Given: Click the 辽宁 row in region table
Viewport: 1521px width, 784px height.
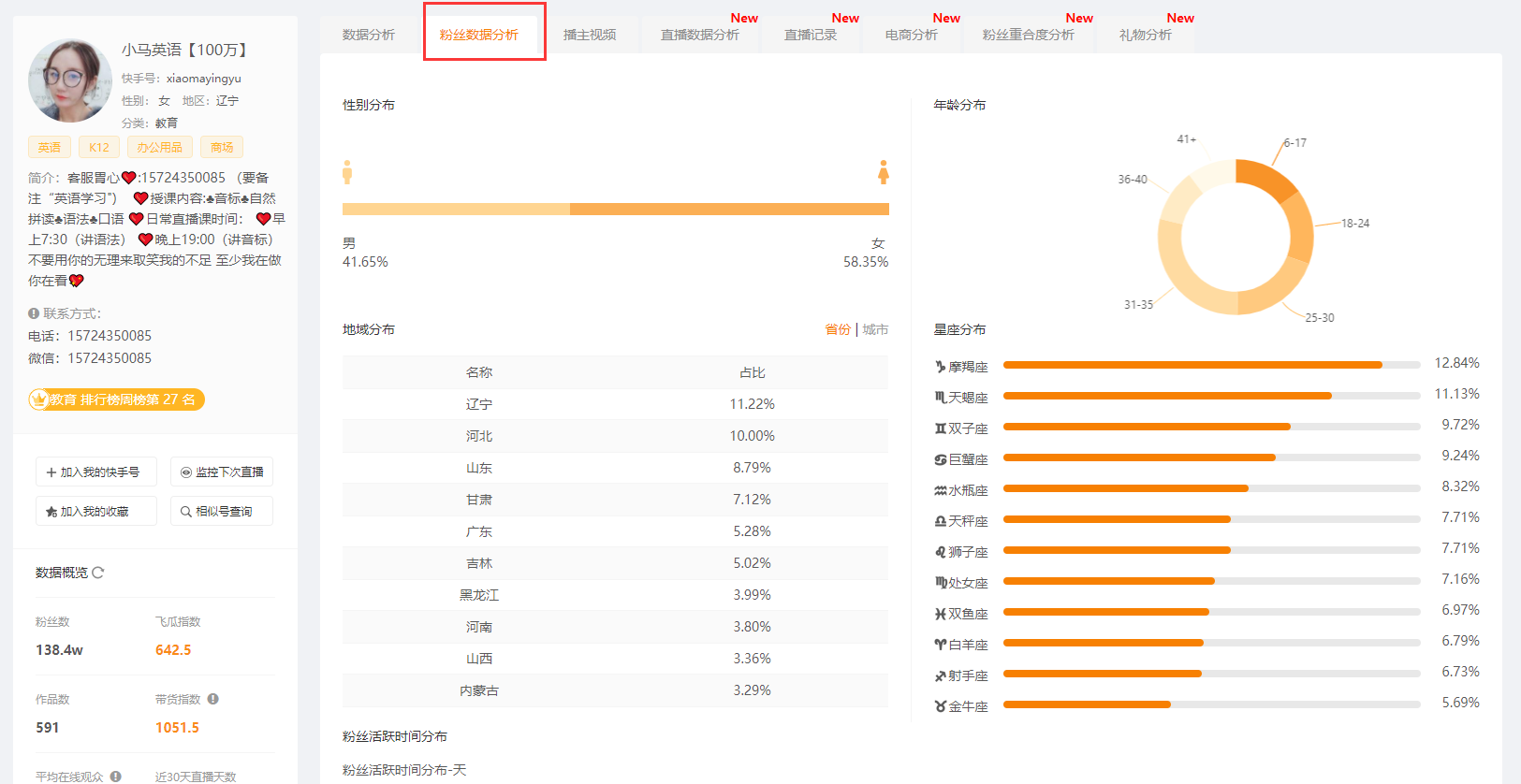Looking at the screenshot, I should tap(615, 404).
